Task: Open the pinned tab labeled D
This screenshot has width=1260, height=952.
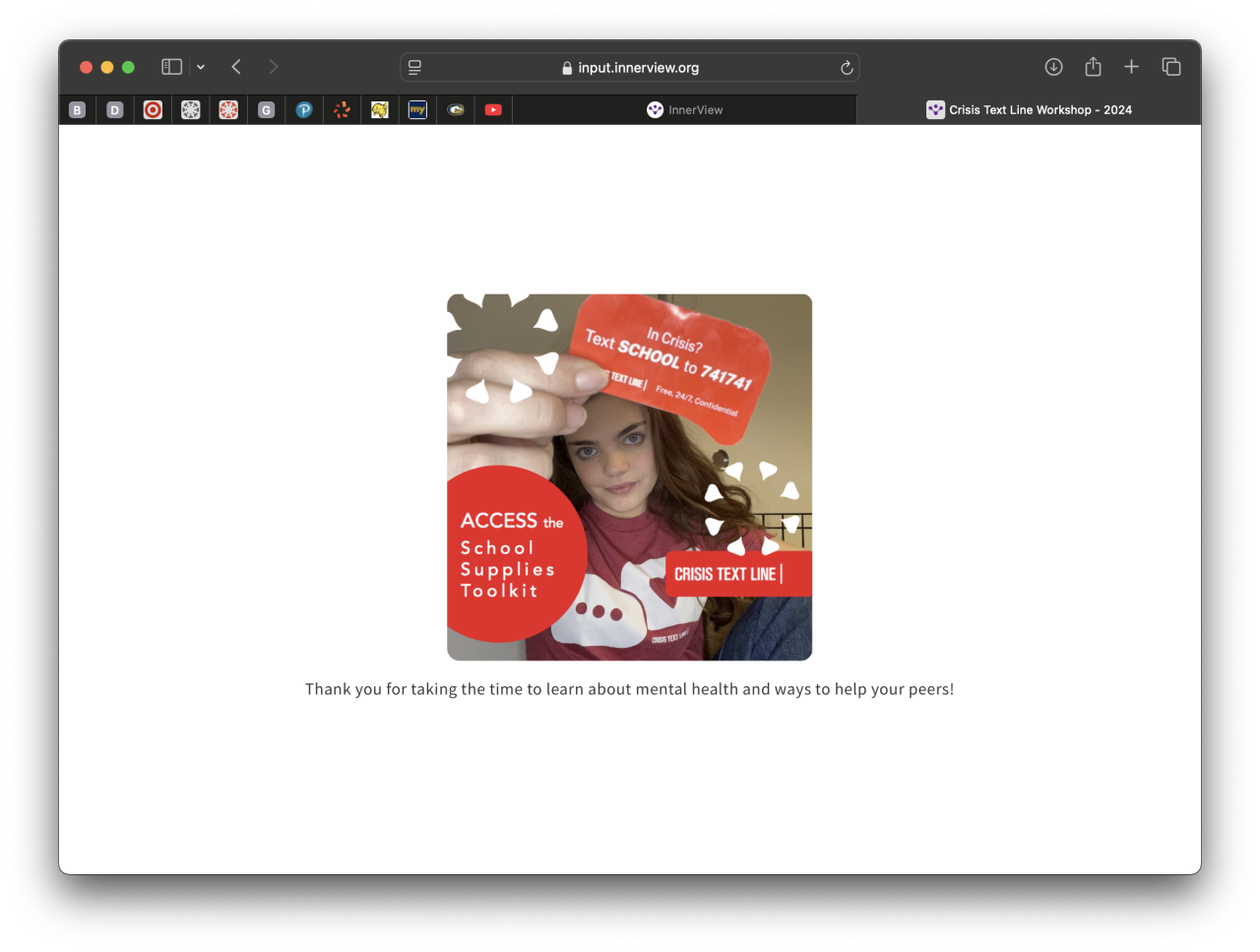Action: pos(115,110)
